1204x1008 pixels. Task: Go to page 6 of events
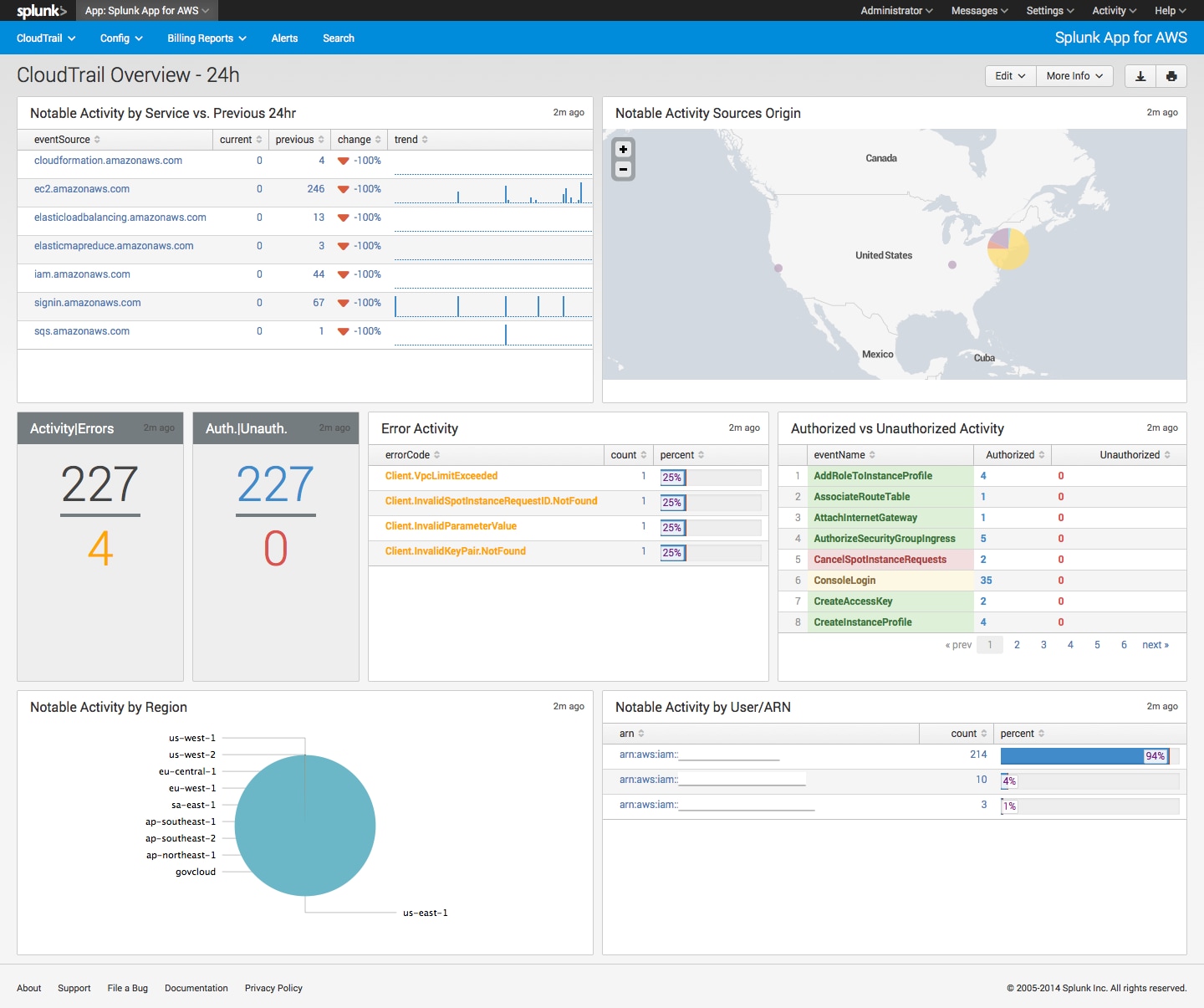1124,645
